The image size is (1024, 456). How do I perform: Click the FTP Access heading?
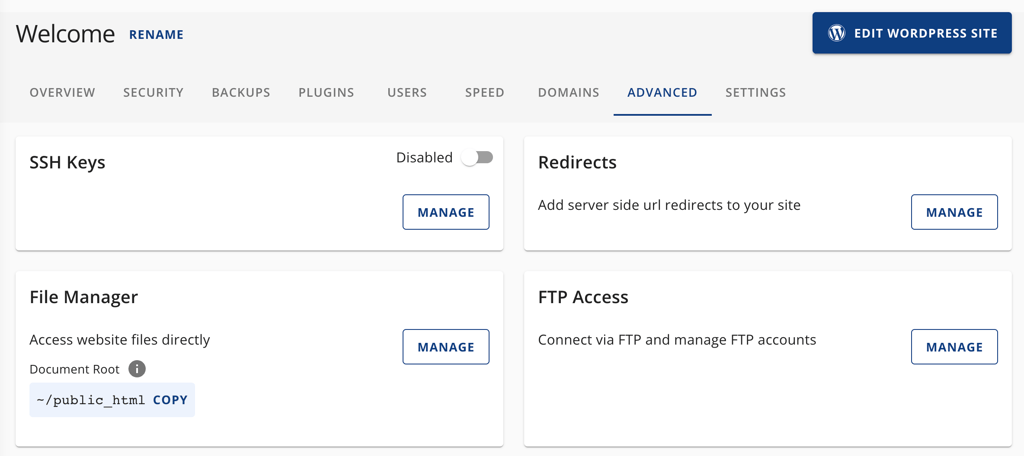coord(583,297)
